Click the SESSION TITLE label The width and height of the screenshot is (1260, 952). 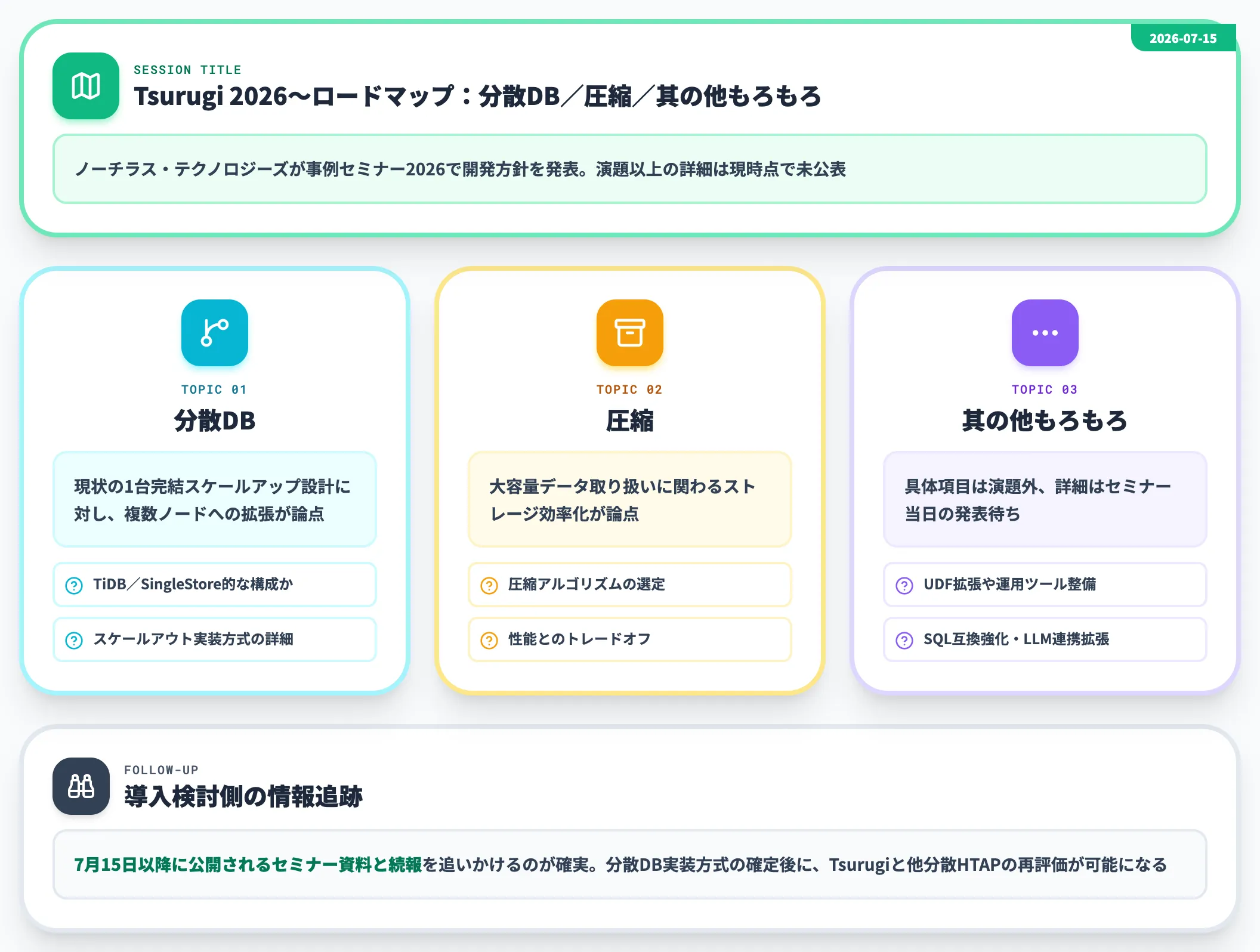(x=187, y=70)
